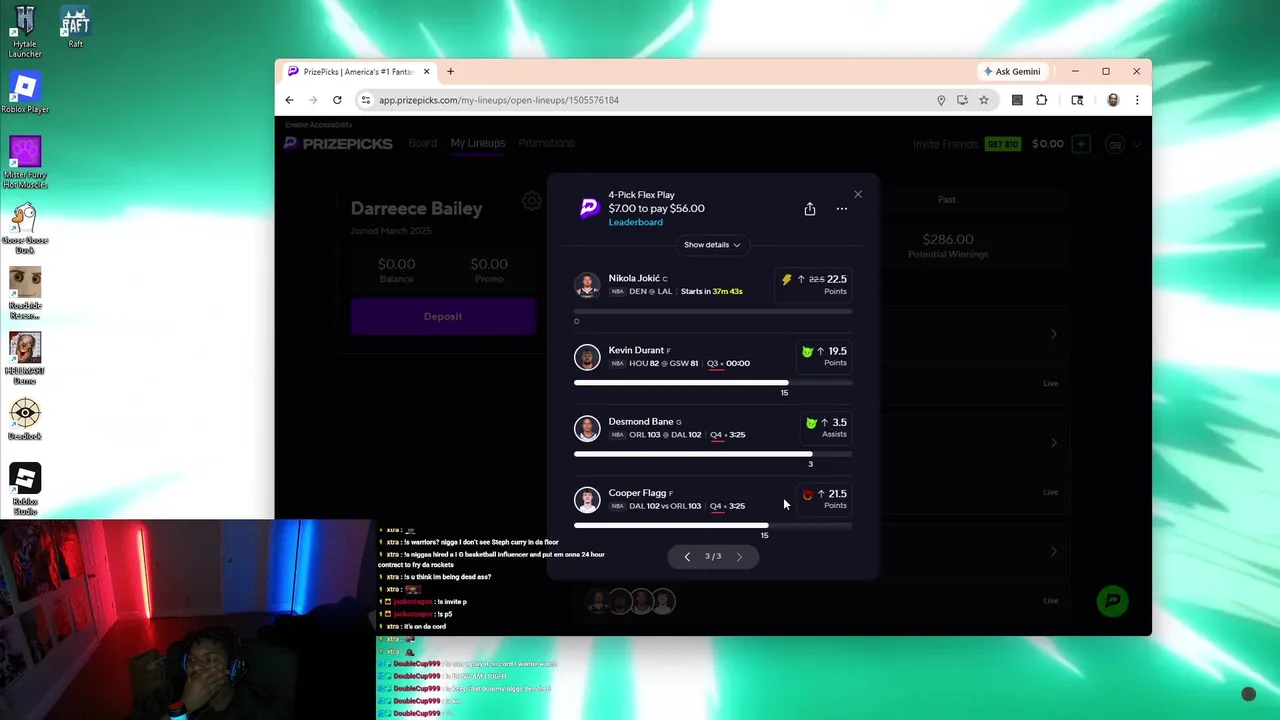Viewport: 1280px width, 720px height.
Task: Click the Desmond Bane assists progress bar
Action: point(713,454)
